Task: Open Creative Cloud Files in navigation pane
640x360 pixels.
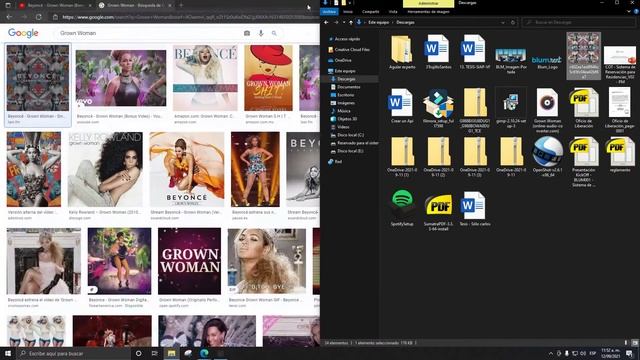Action: pyautogui.click(x=352, y=50)
